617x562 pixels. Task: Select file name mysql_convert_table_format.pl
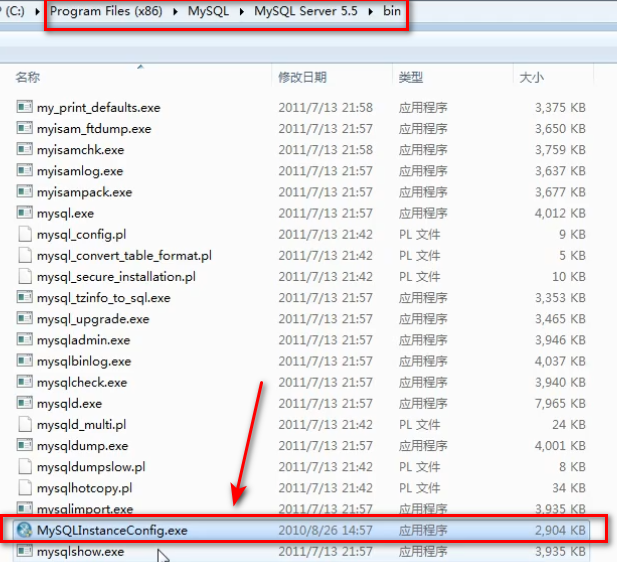pyautogui.click(x=124, y=256)
